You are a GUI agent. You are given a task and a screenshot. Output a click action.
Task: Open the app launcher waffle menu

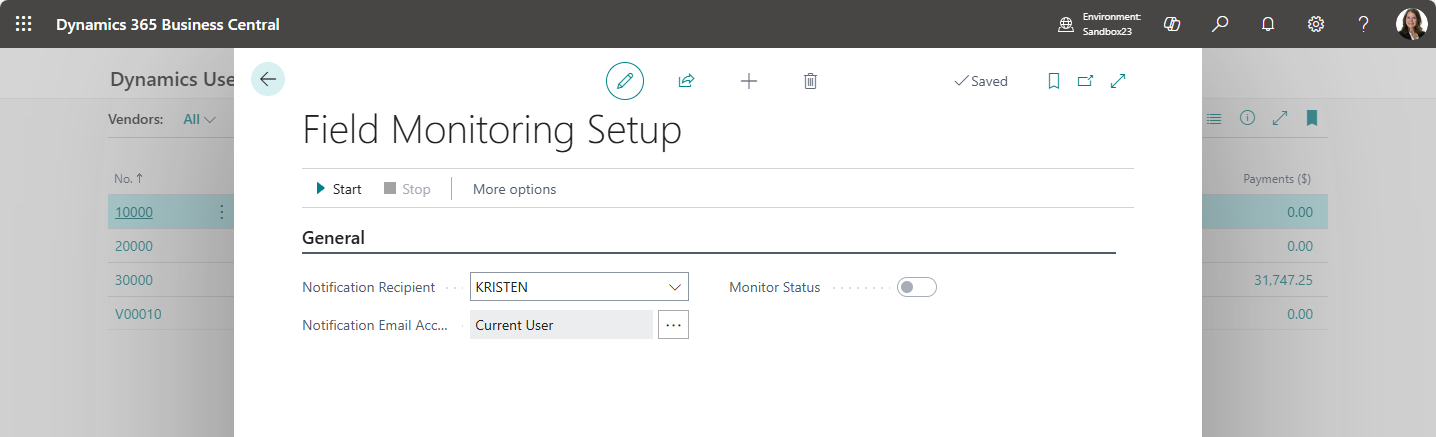24,24
